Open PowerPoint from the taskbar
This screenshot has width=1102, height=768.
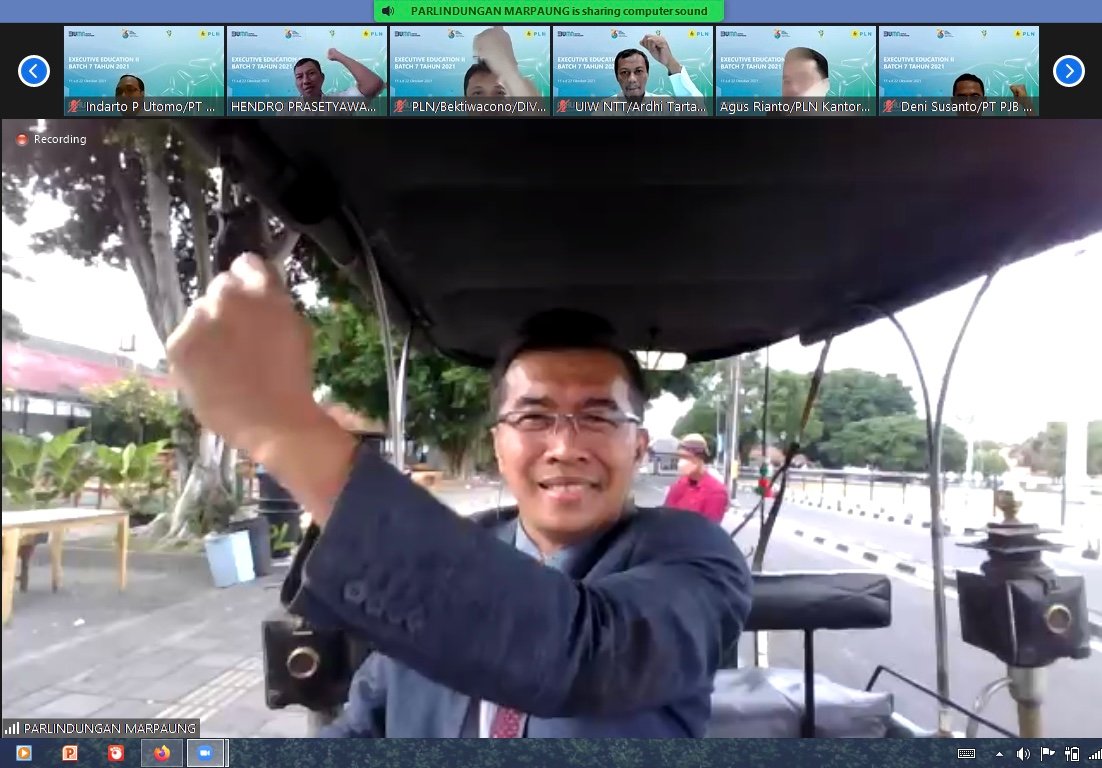(x=70, y=753)
